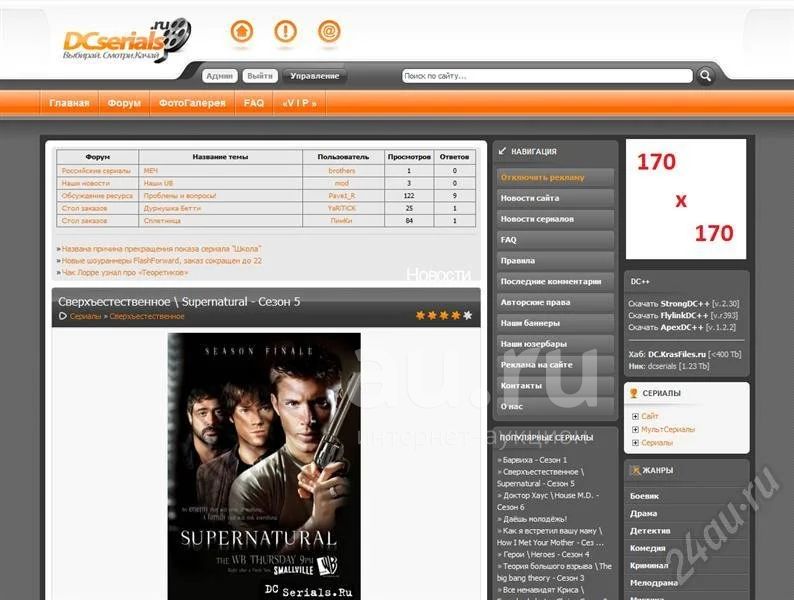Click the first rating star
The height and width of the screenshot is (600, 794).
tap(420, 315)
